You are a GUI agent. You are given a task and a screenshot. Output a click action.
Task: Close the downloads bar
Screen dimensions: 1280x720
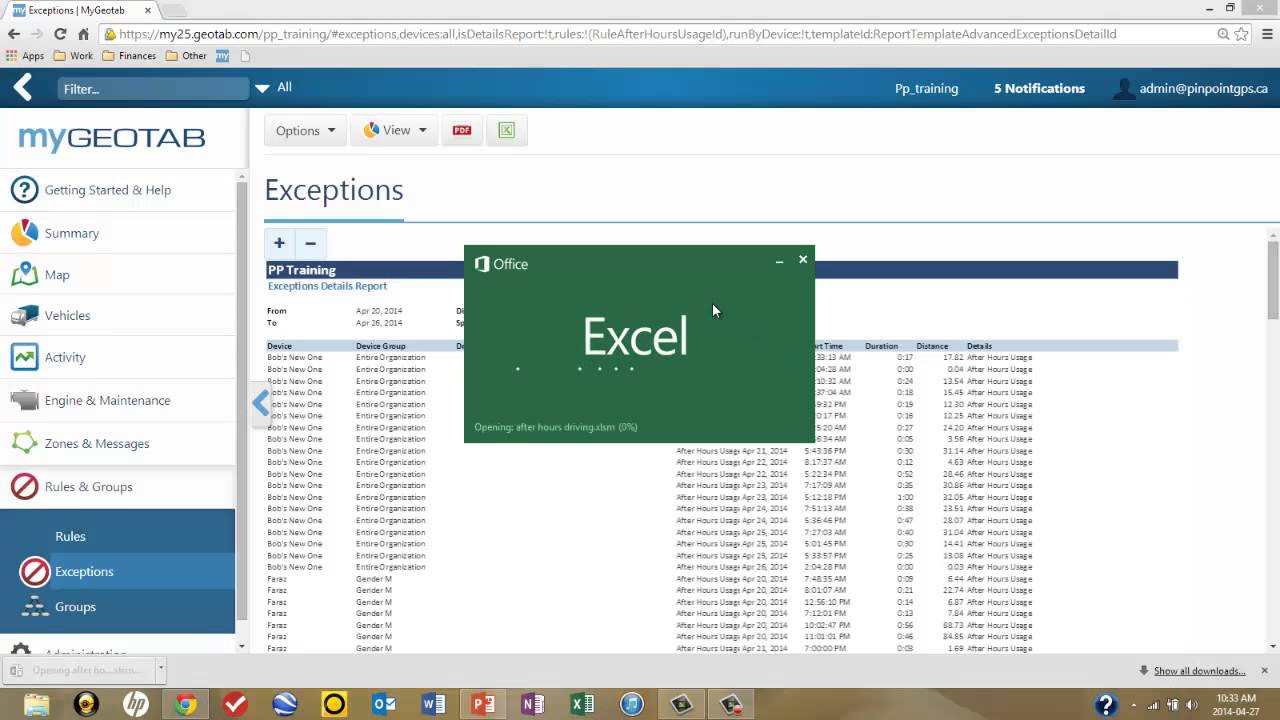pos(1264,670)
